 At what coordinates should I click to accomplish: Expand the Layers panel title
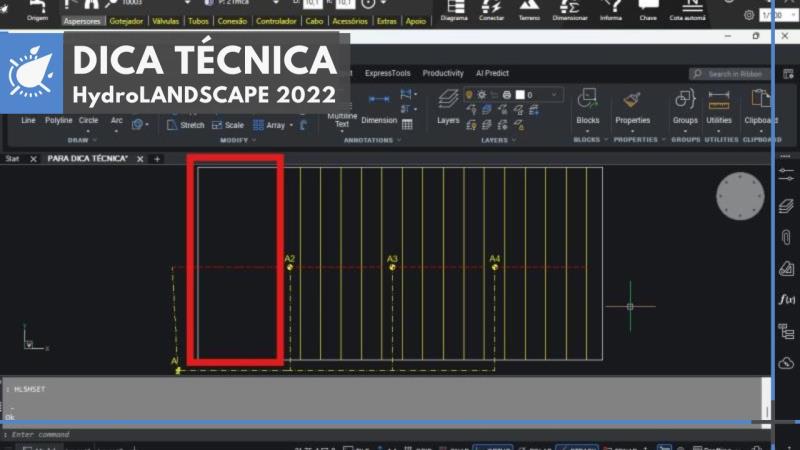(498, 140)
